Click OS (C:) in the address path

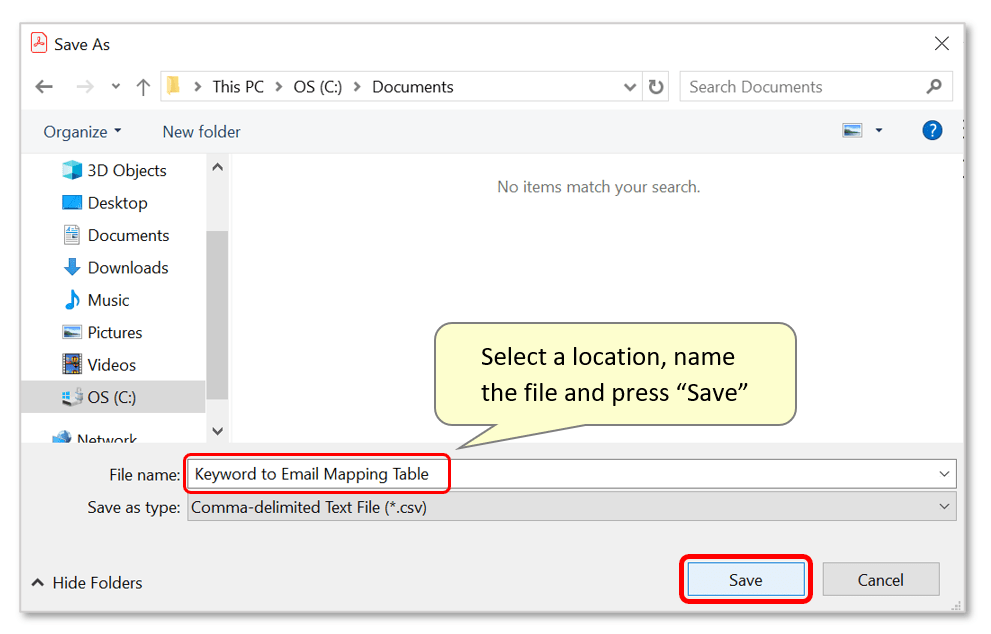coord(317,87)
